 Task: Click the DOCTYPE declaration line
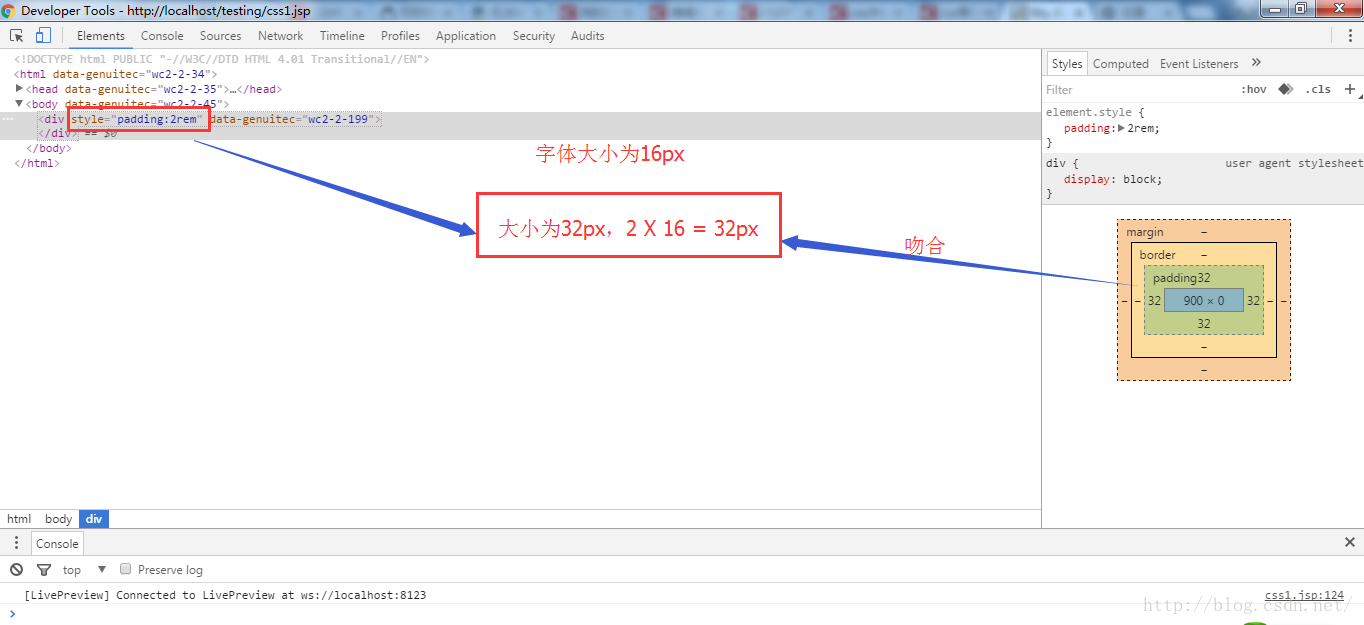point(221,59)
